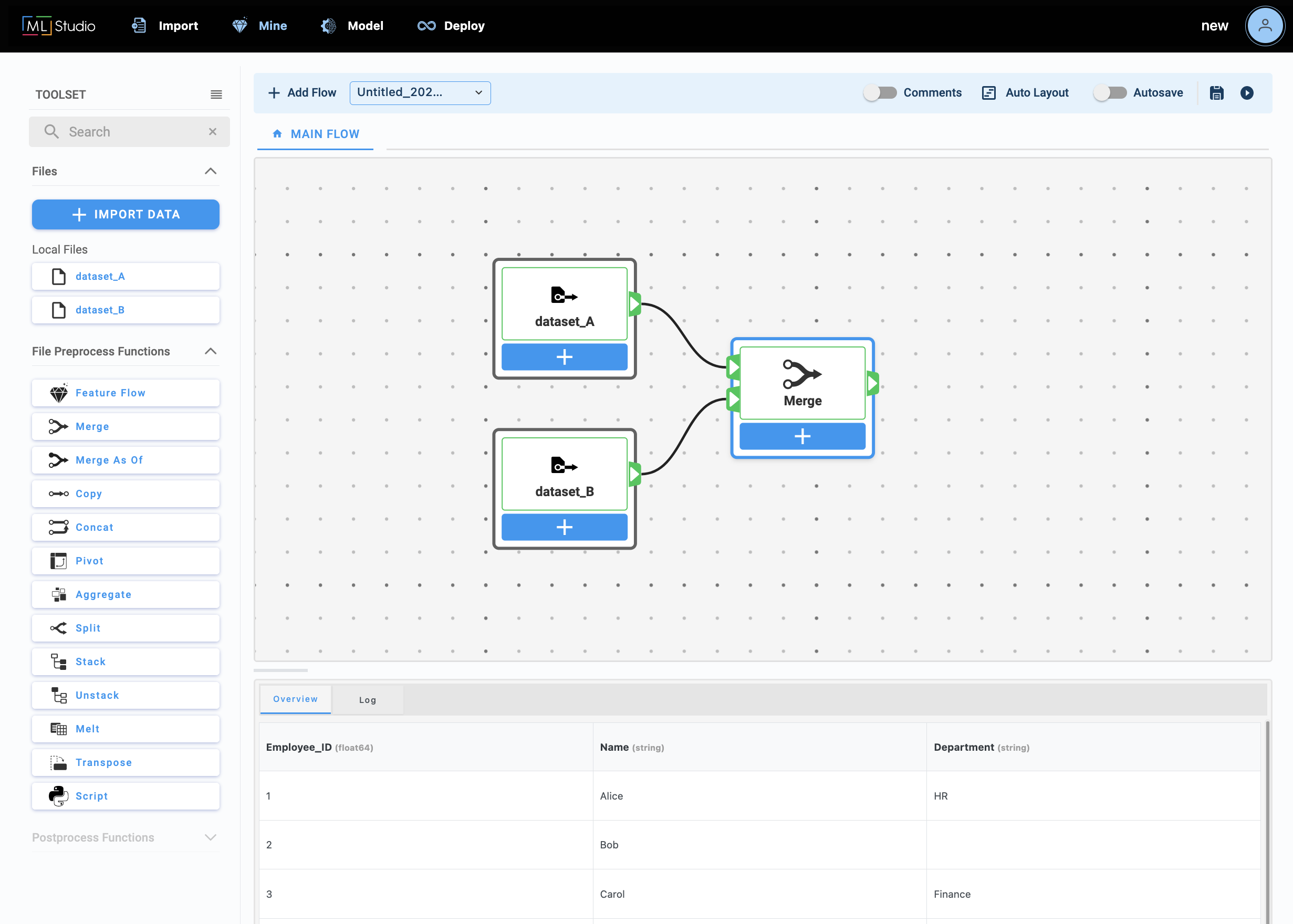
Task: Enable the Comments toggle
Action: 879,93
